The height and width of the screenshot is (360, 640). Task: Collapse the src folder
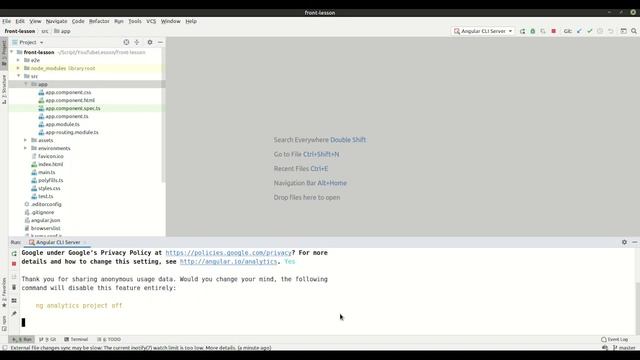pyautogui.click(x=18, y=76)
